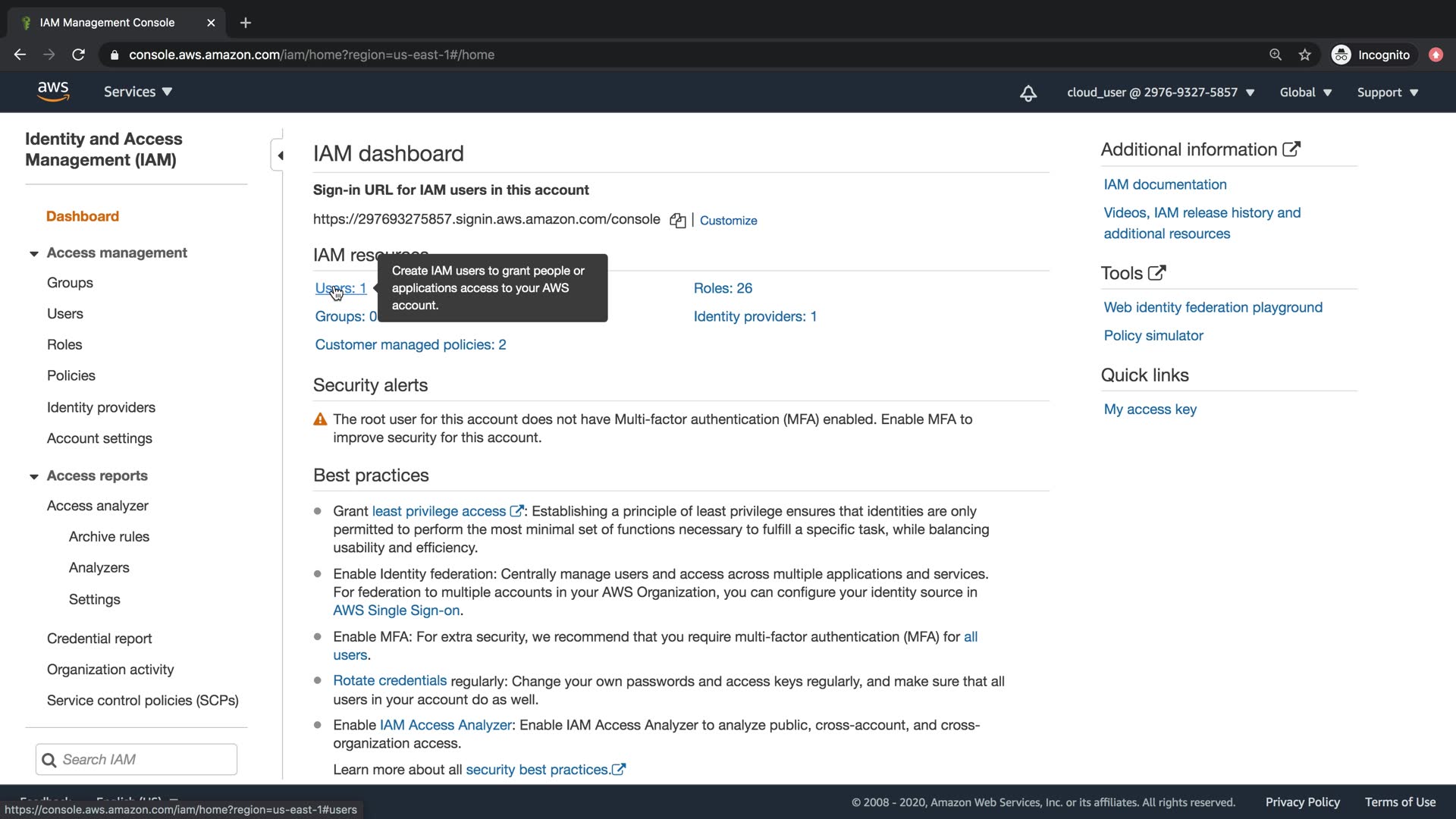Screen dimensions: 1456x819
Task: Copy the sign-in URL with the copy icon
Action: pyautogui.click(x=677, y=221)
